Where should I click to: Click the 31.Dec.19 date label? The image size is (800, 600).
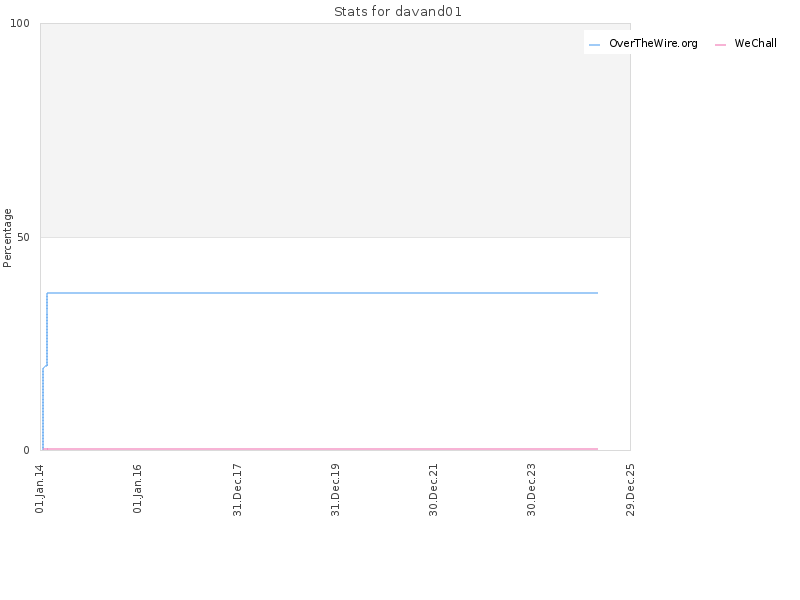click(335, 490)
